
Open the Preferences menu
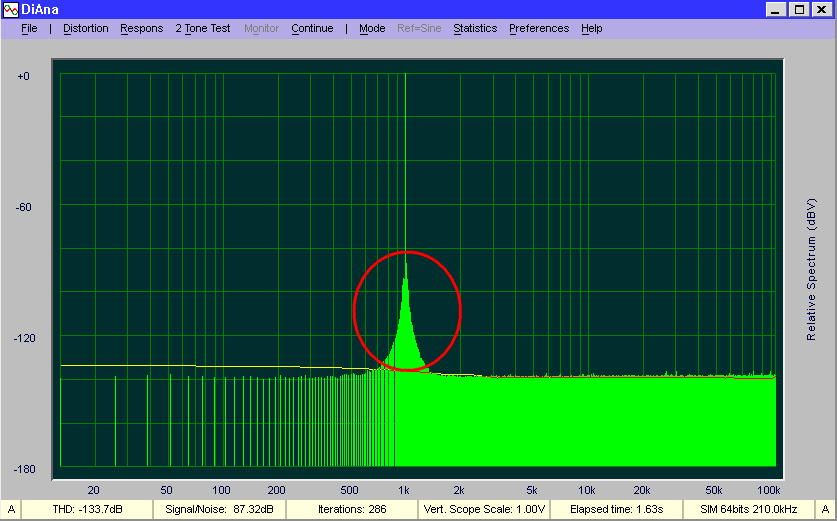coord(539,28)
